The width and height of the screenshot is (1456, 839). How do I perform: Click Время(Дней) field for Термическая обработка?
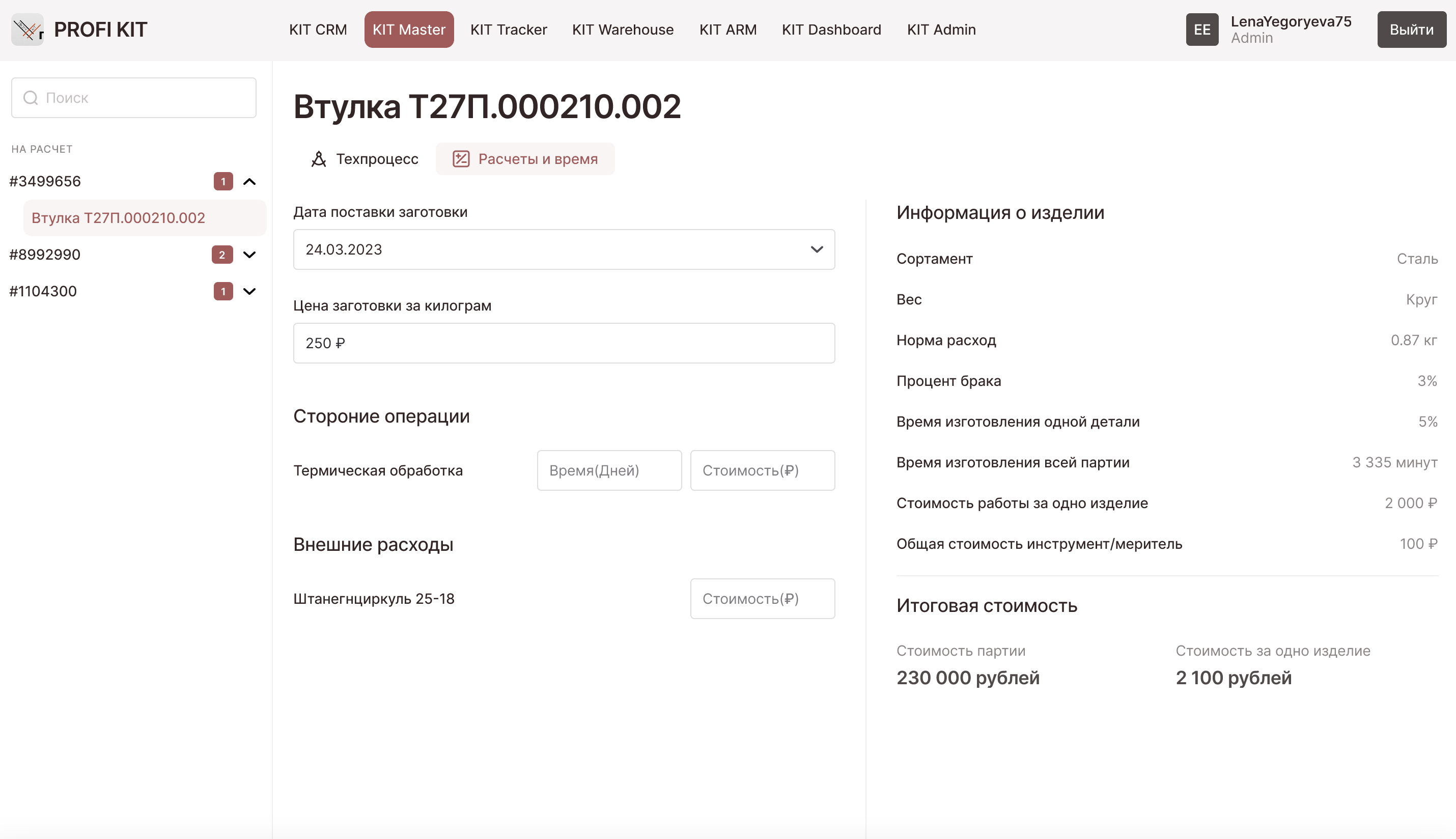pos(609,470)
